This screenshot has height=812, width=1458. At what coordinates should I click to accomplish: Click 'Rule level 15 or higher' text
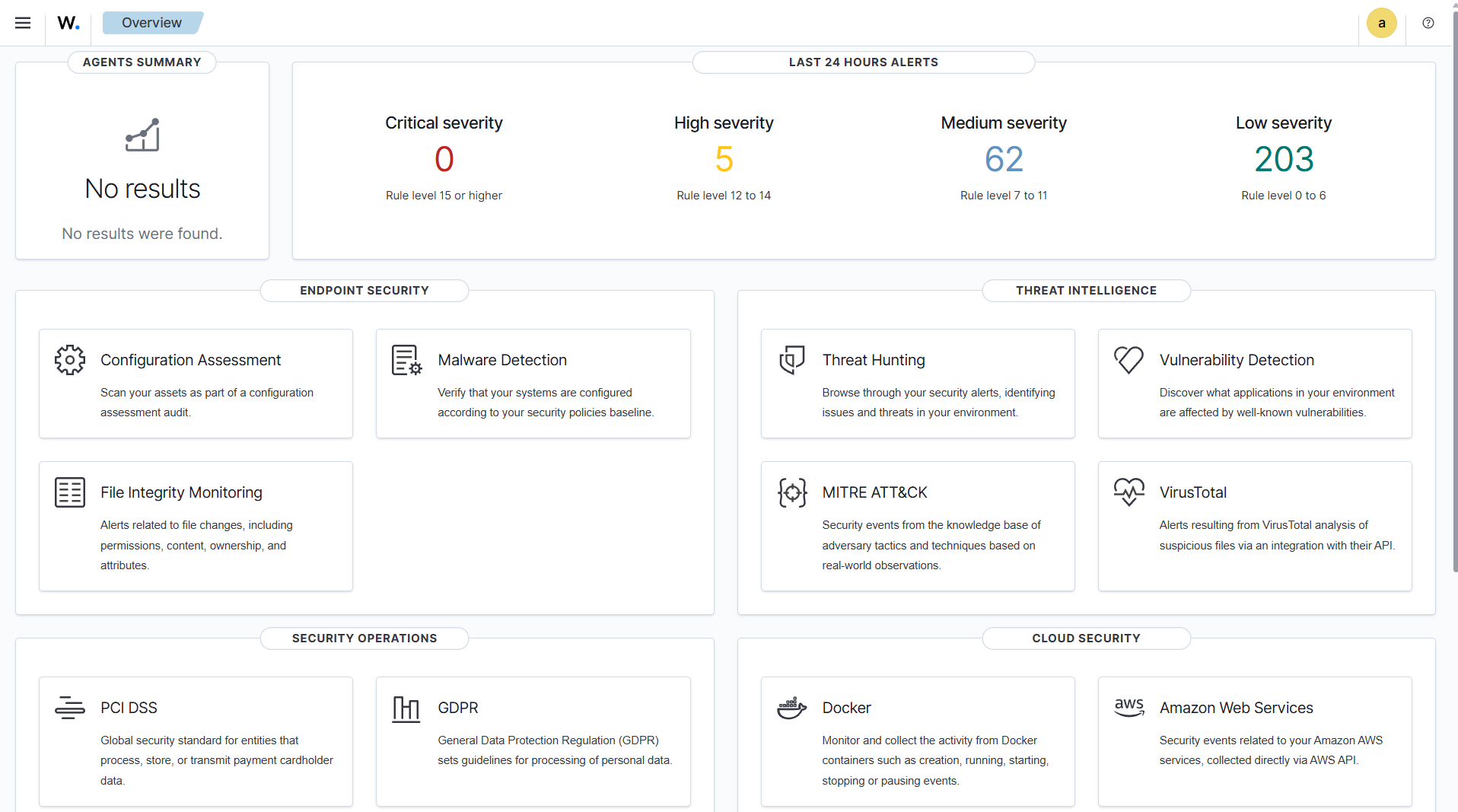444,196
